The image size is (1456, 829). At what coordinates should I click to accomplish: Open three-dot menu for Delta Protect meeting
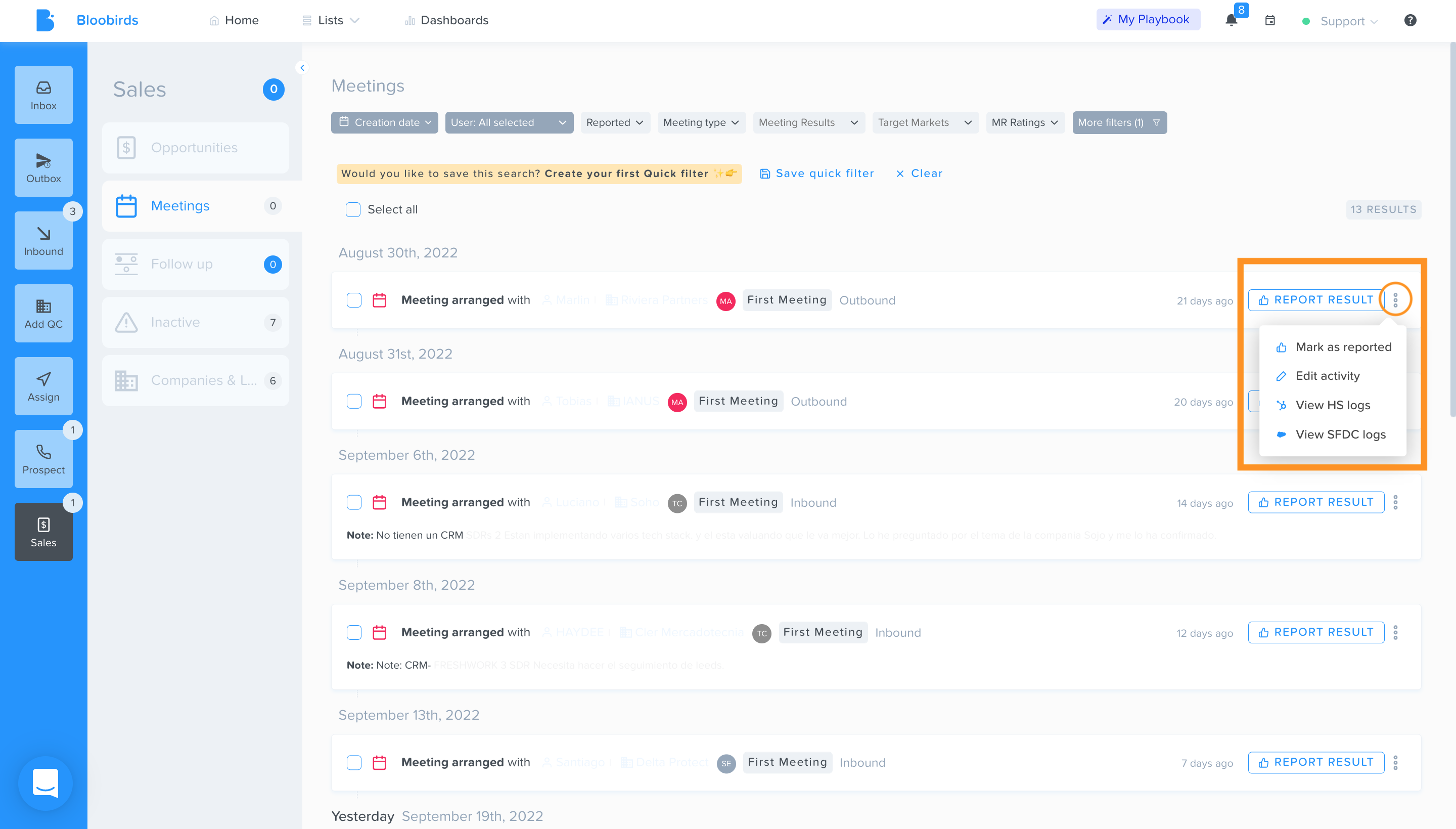(1395, 762)
